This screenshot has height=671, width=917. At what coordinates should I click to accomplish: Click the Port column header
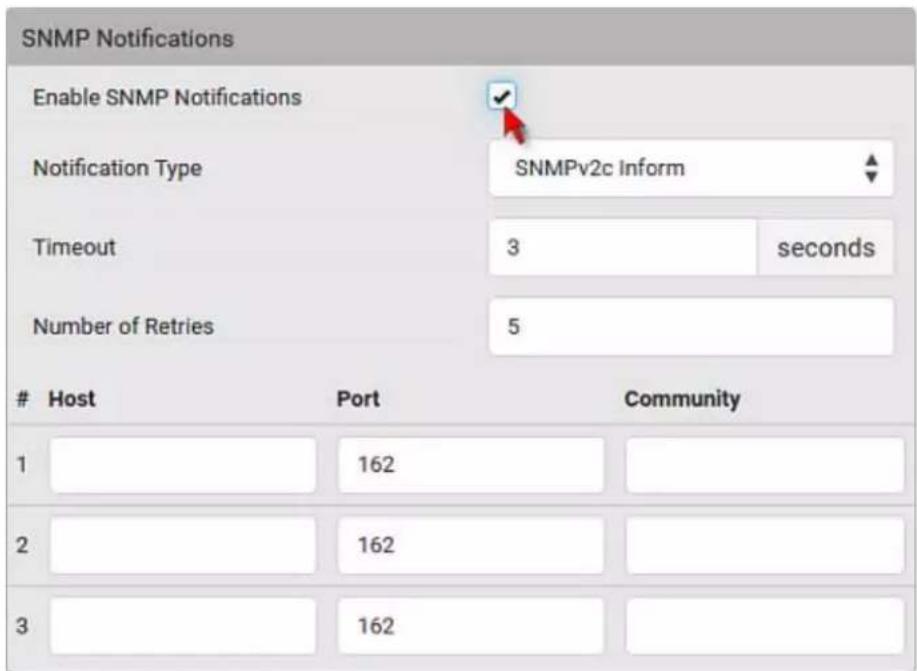tap(358, 399)
